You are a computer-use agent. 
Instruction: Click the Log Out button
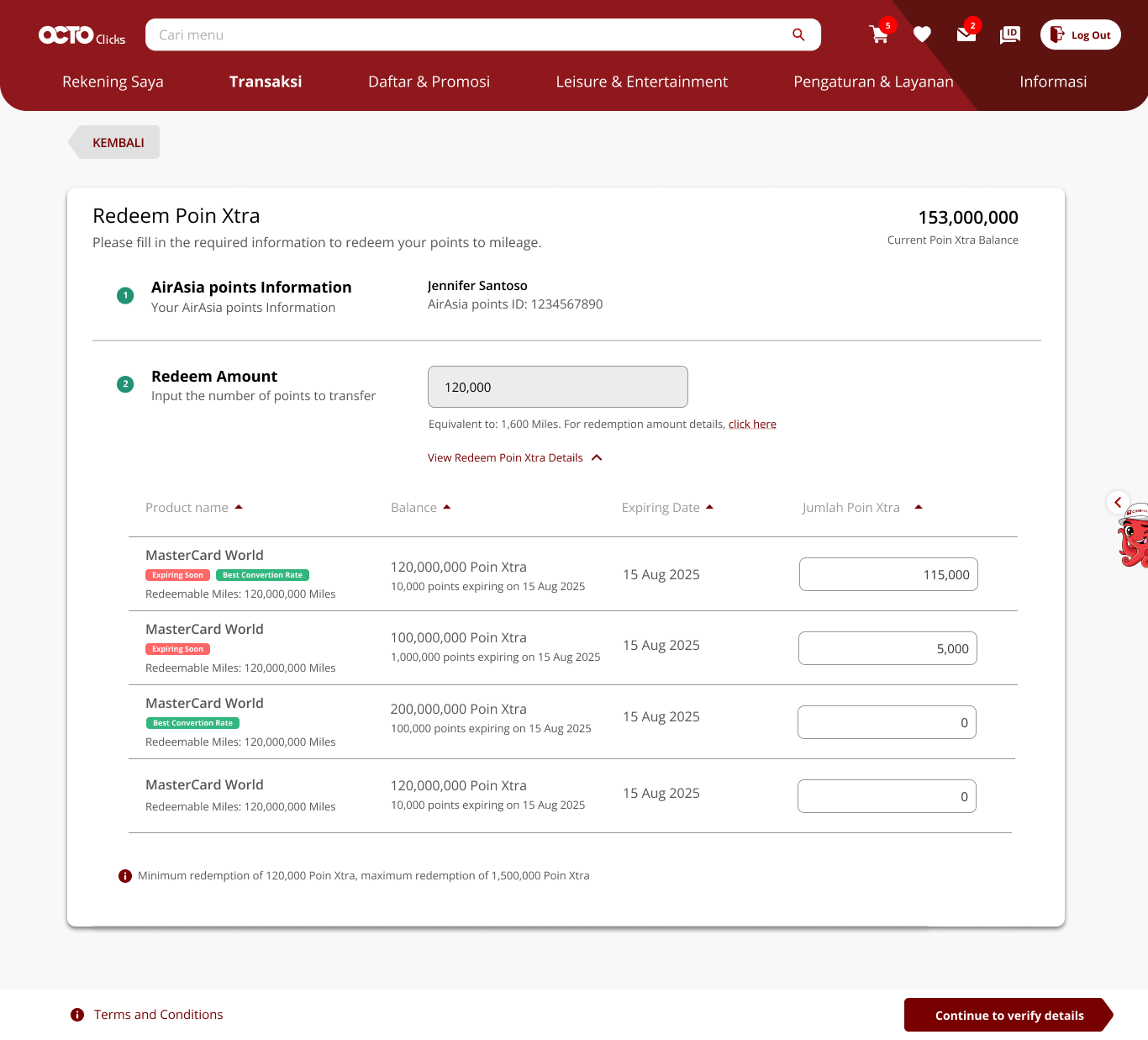pos(1080,34)
